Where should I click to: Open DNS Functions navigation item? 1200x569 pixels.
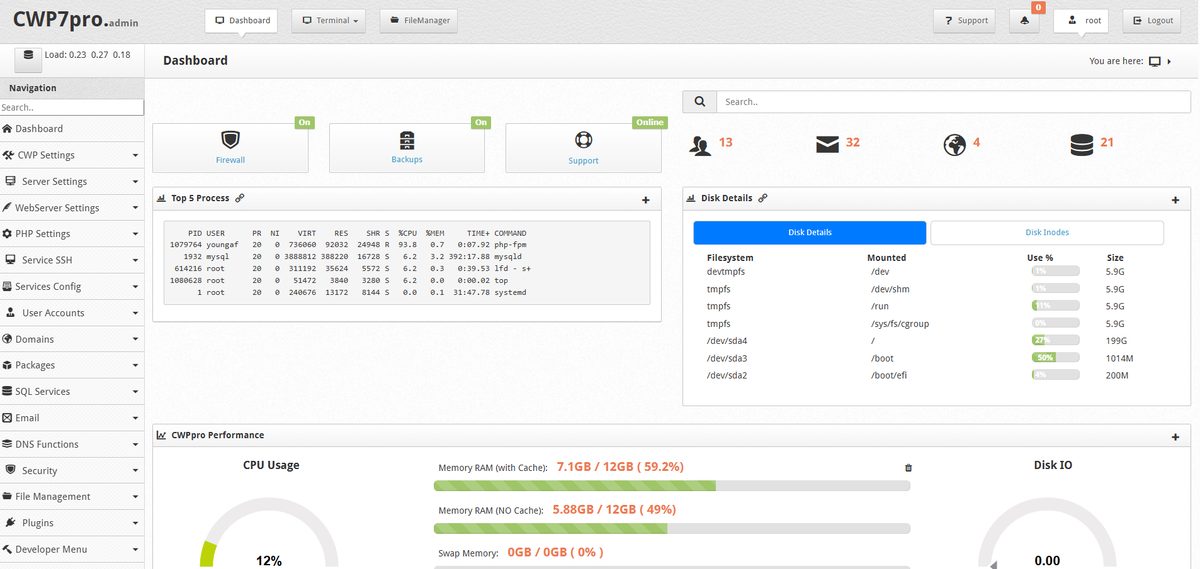(x=72, y=444)
